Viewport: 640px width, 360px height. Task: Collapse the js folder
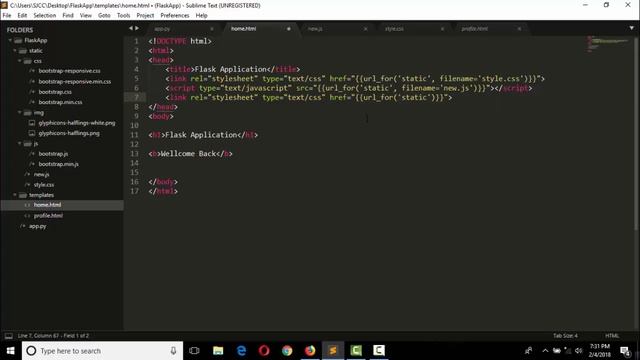pyautogui.click(x=20, y=143)
